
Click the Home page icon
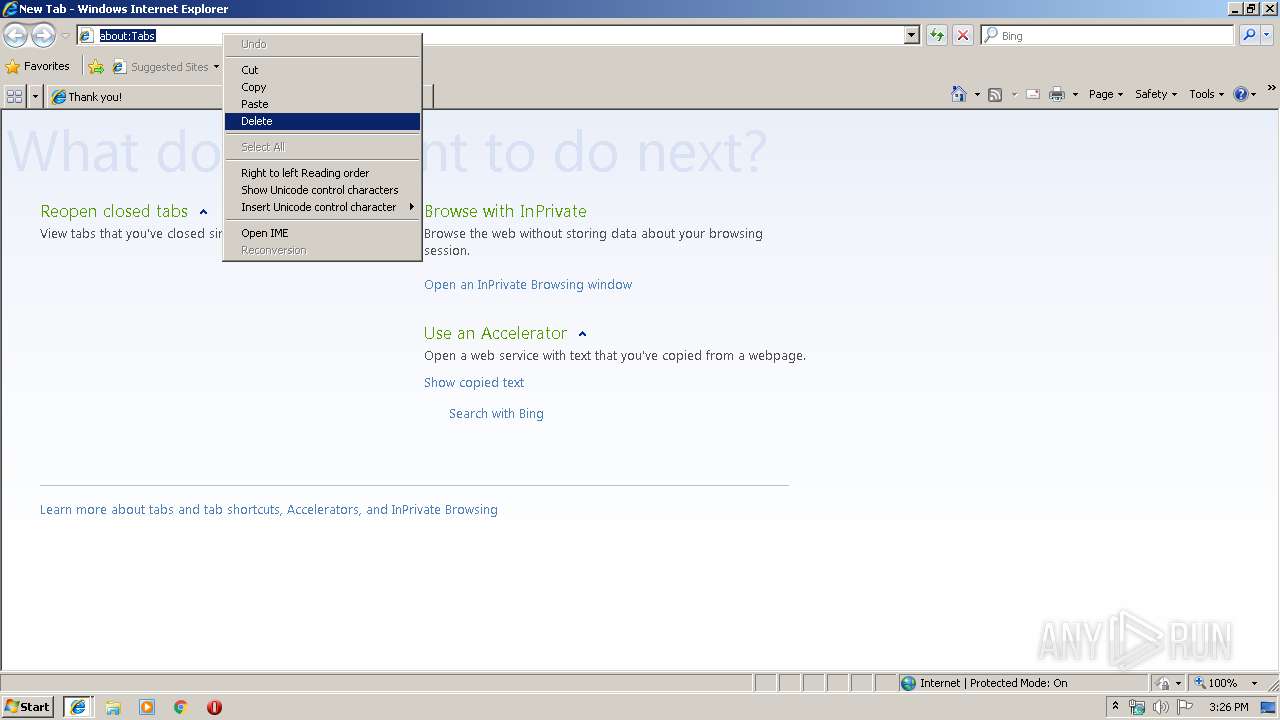click(959, 94)
